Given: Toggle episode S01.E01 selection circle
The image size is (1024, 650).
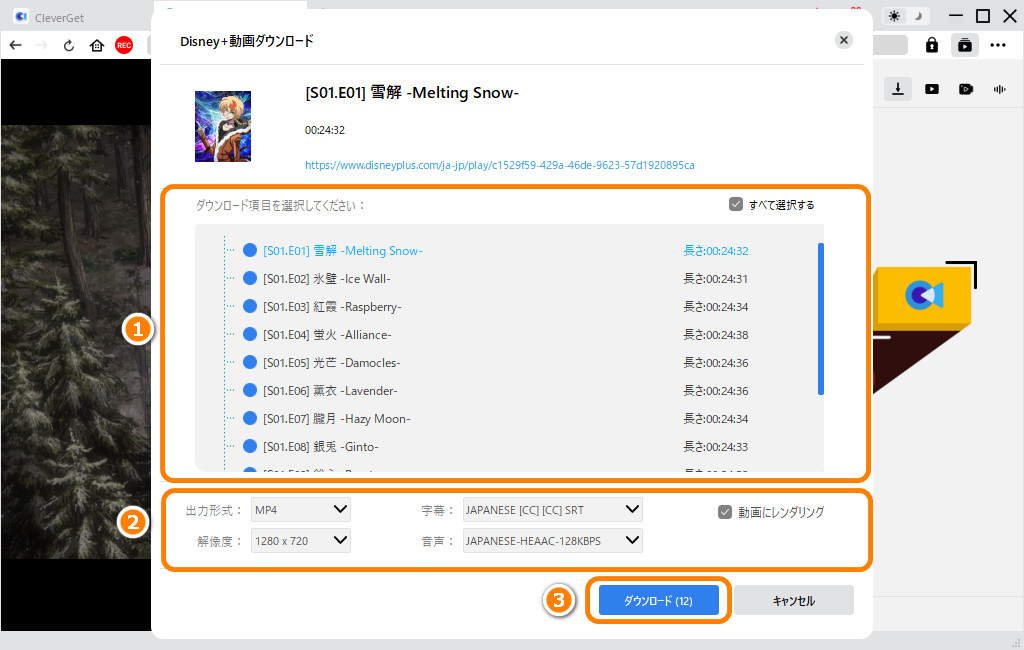Looking at the screenshot, I should pos(249,250).
